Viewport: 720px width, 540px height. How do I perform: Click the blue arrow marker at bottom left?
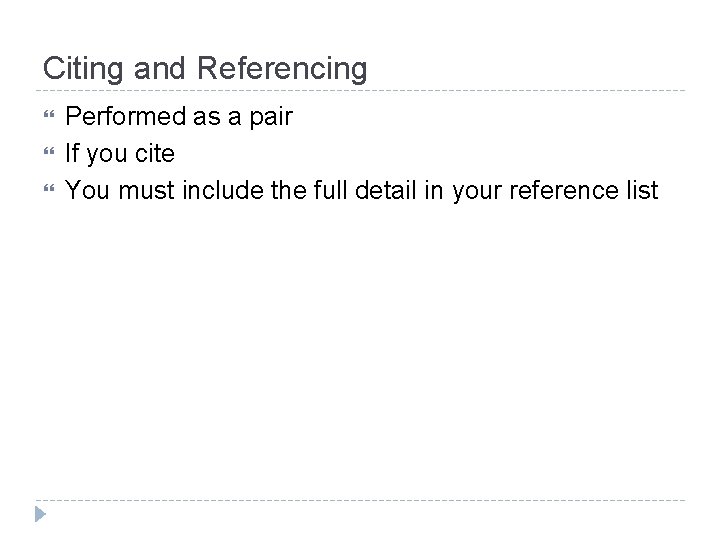(39, 516)
